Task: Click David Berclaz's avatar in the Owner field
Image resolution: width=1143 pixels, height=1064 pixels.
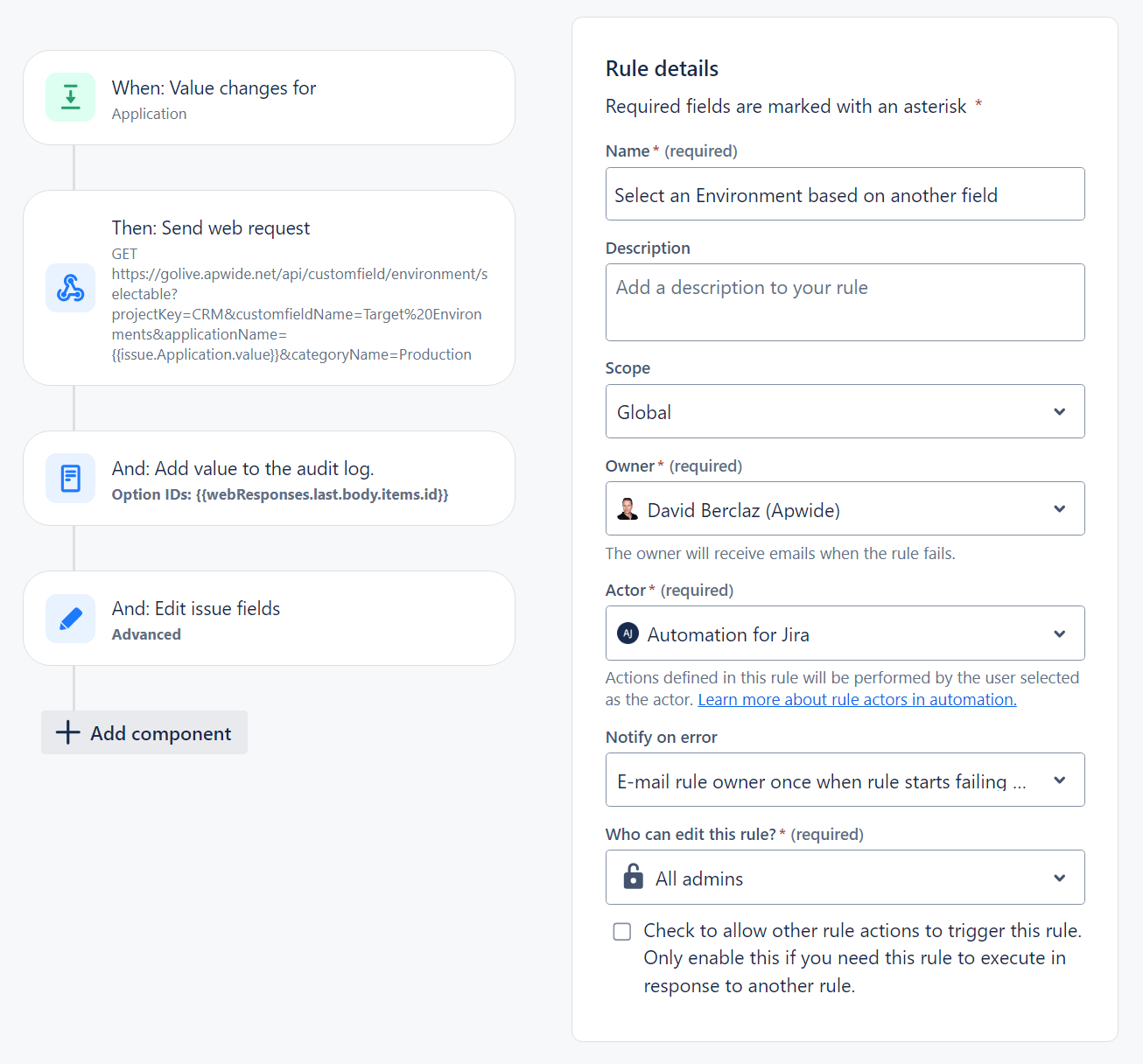Action: pyautogui.click(x=628, y=509)
